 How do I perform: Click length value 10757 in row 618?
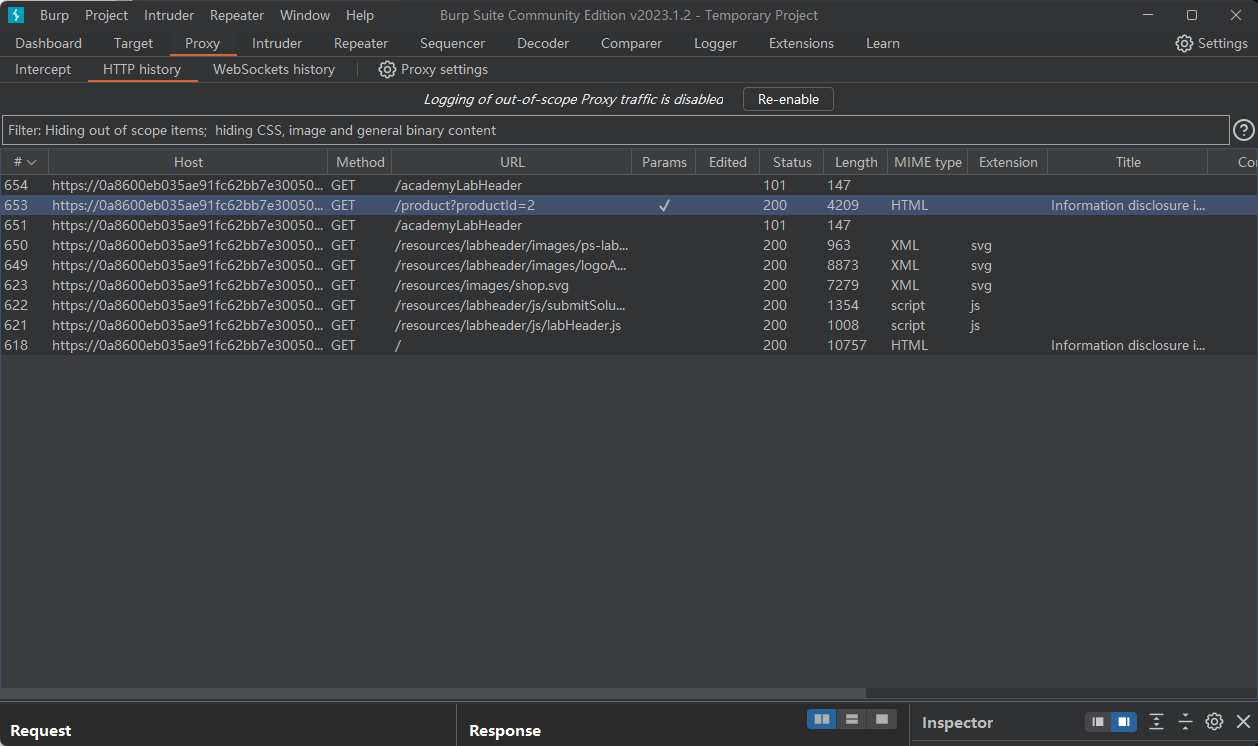[x=847, y=345]
